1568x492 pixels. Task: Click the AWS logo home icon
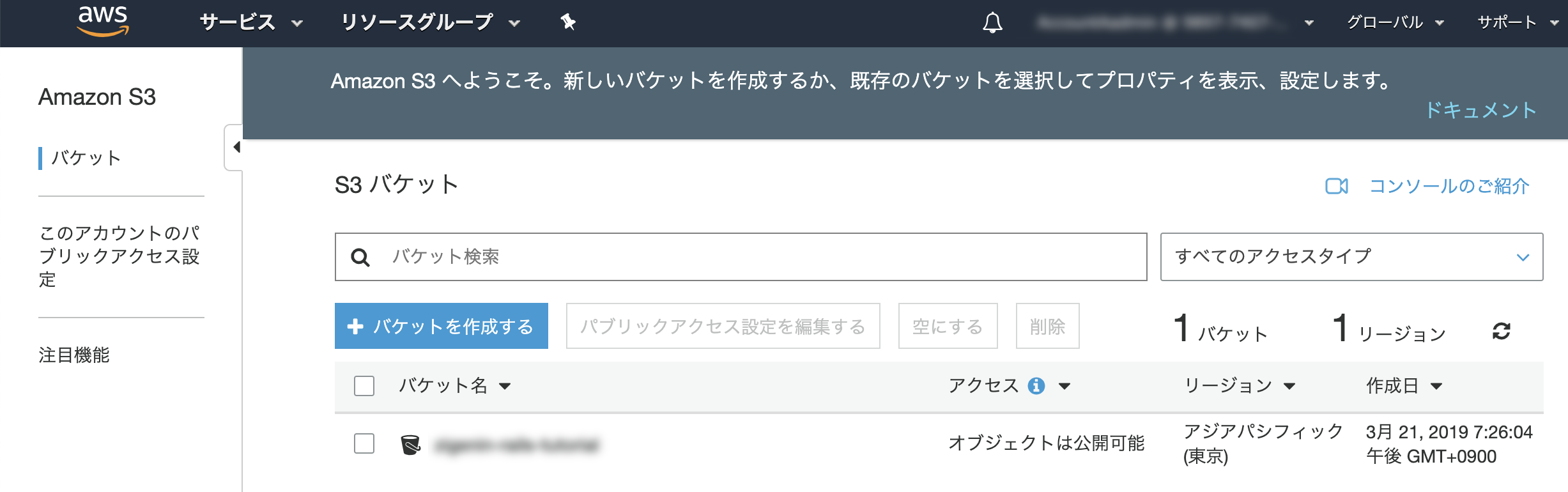click(103, 21)
